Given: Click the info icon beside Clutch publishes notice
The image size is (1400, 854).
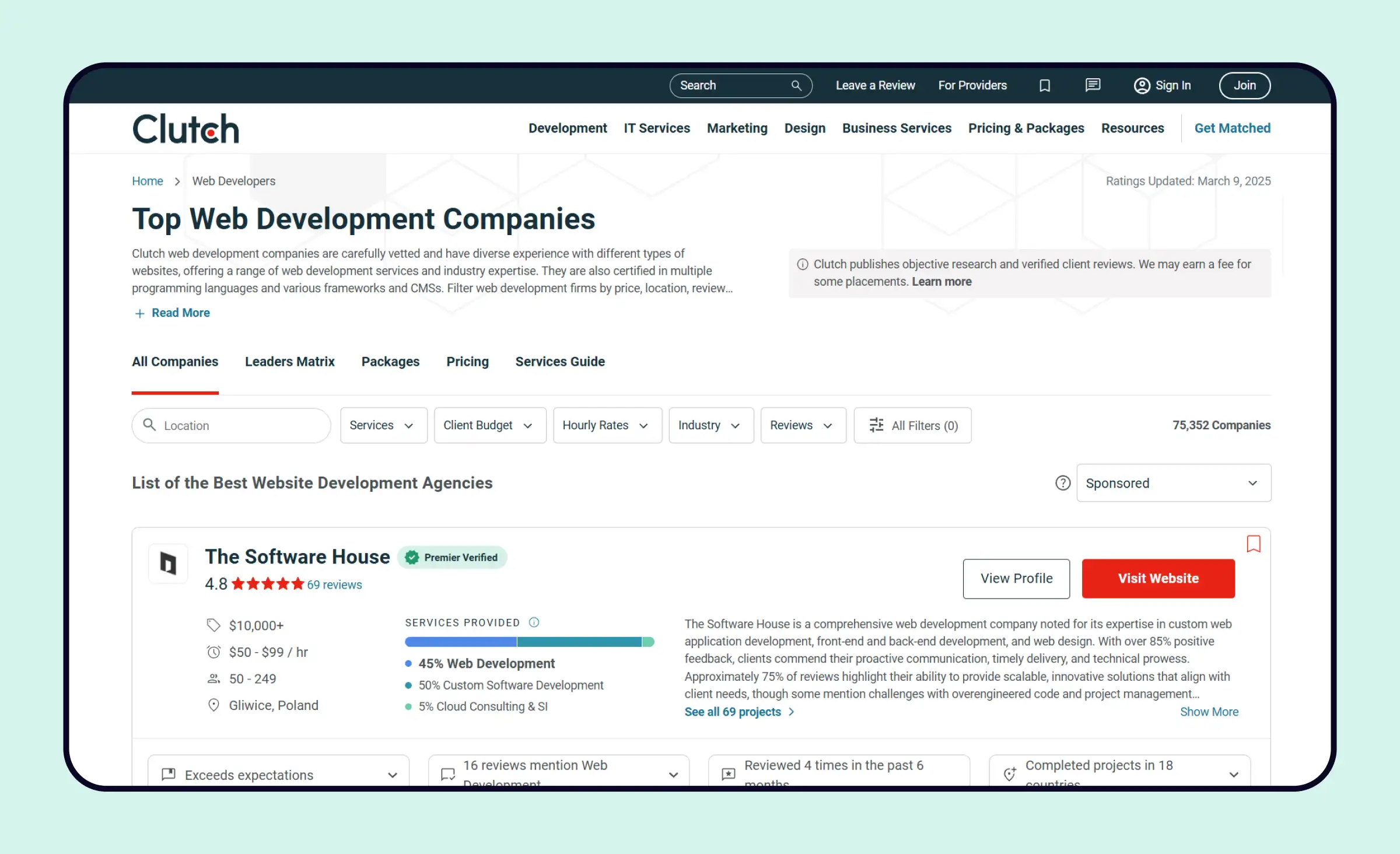Looking at the screenshot, I should (803, 264).
